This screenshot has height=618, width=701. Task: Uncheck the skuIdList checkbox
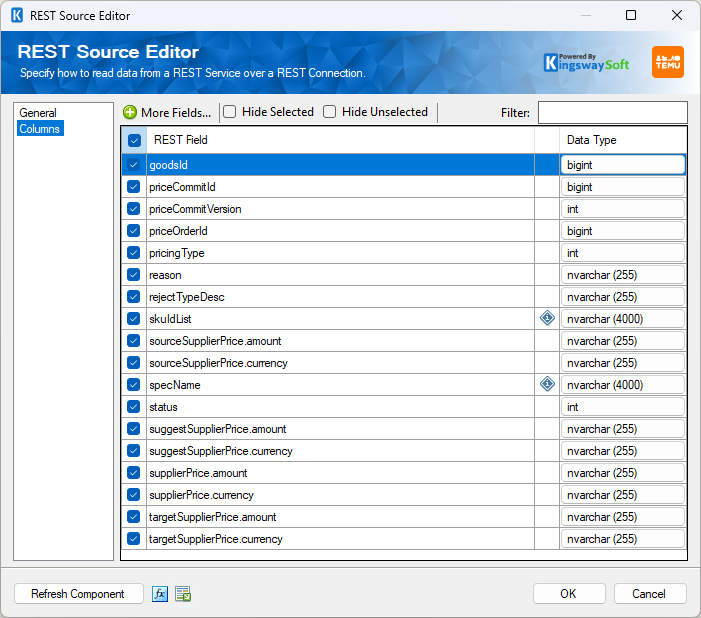133,318
